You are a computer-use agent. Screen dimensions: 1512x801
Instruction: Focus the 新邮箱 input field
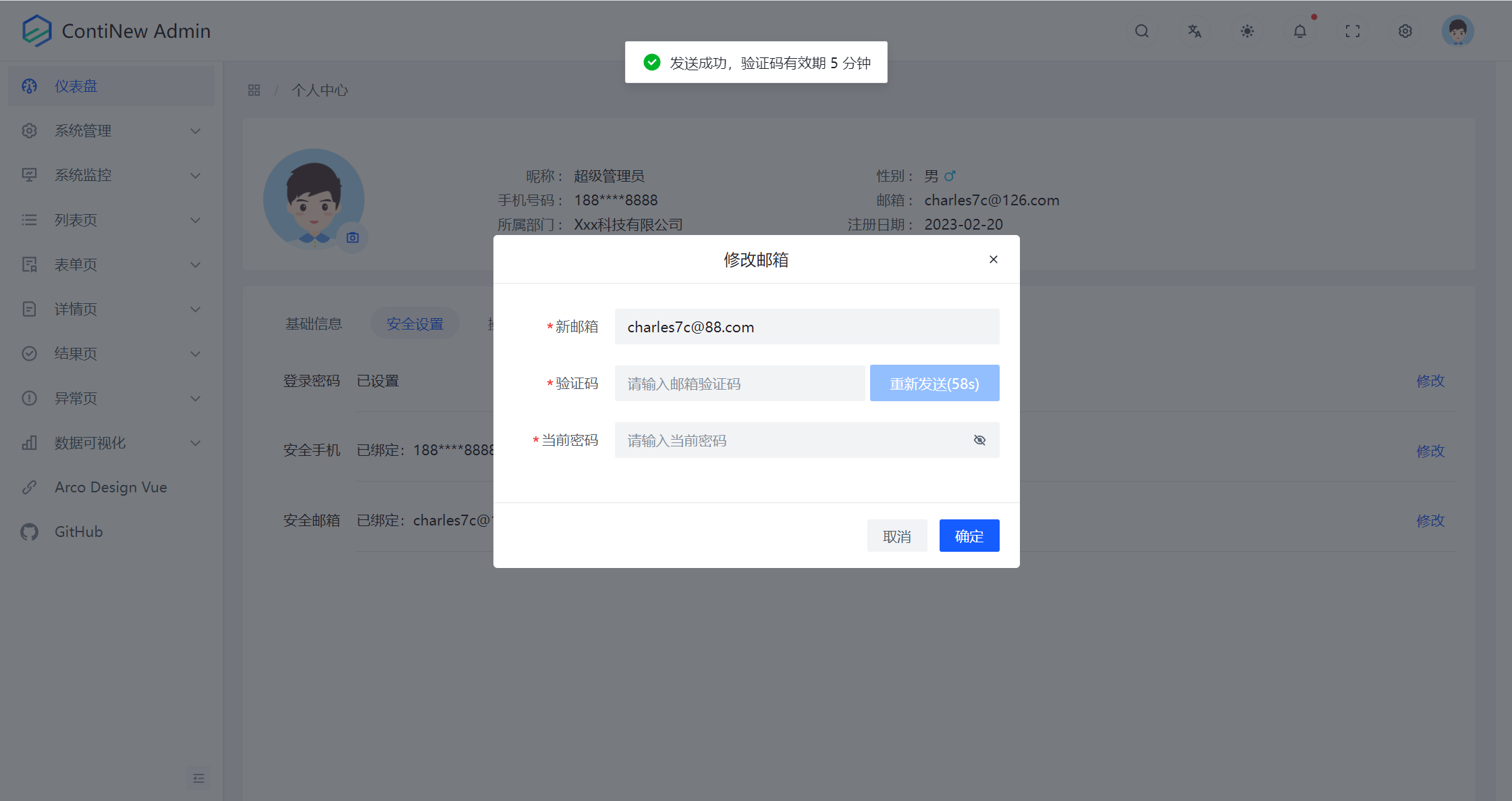coord(807,327)
